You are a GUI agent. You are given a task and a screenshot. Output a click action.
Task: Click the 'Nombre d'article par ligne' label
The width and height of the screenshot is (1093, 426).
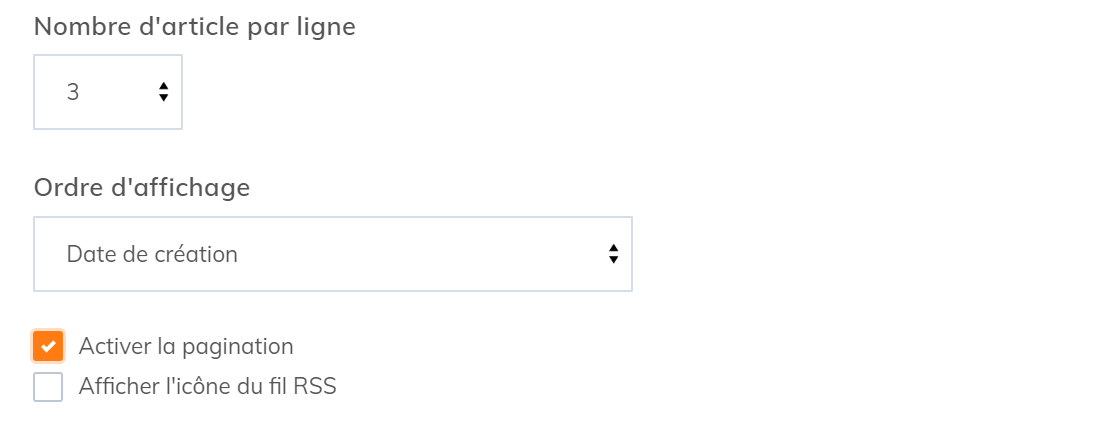click(195, 27)
